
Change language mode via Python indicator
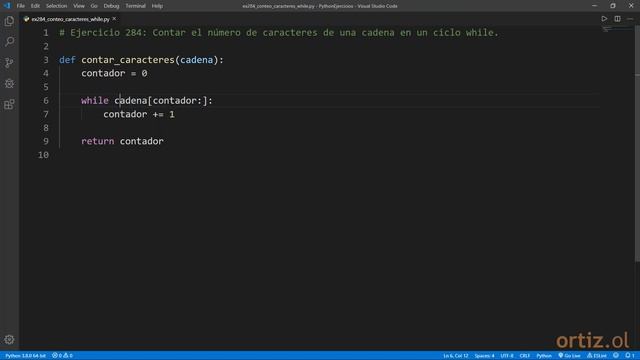coord(544,356)
